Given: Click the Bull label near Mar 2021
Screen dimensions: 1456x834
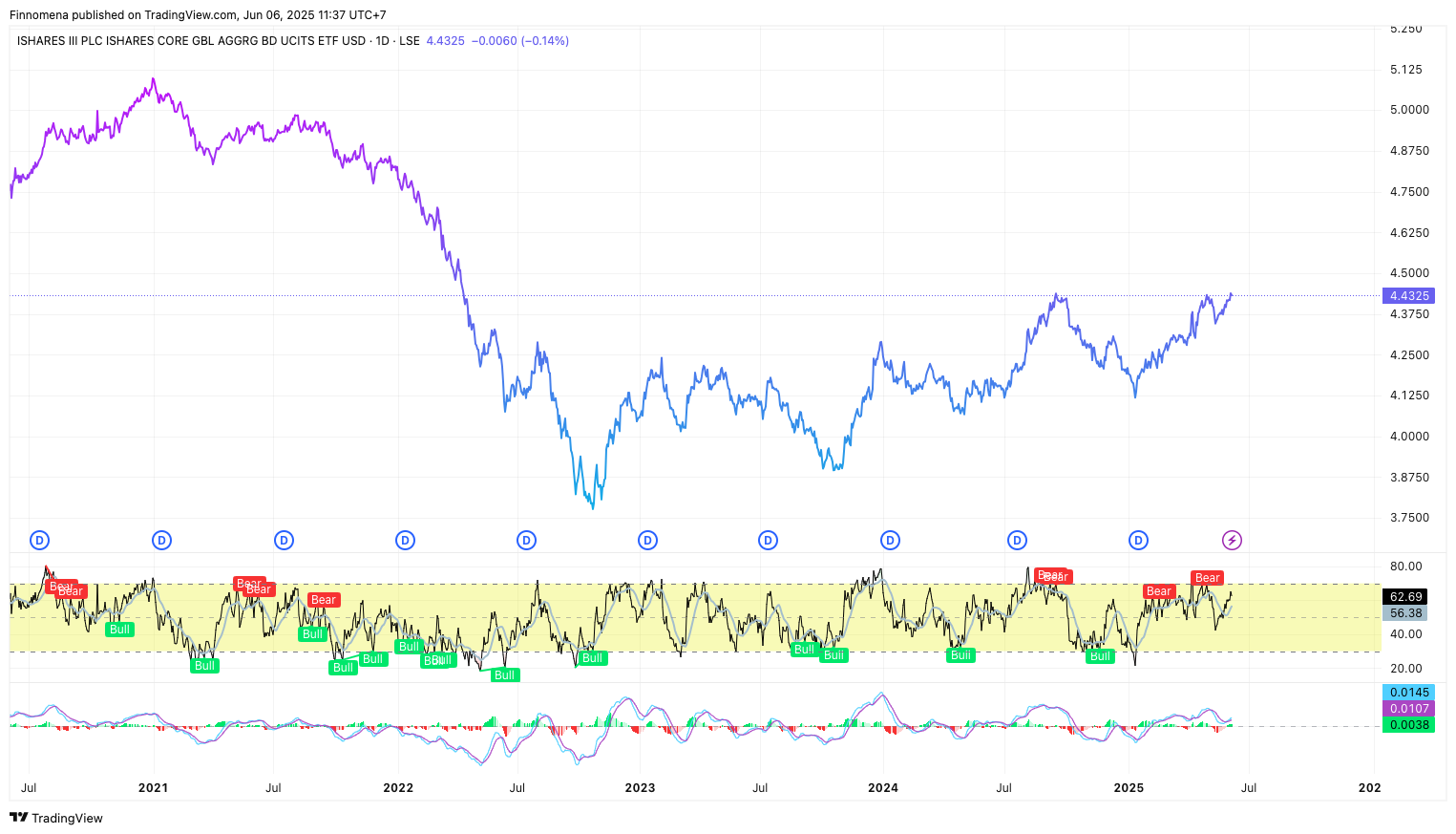Looking at the screenshot, I should (x=204, y=666).
